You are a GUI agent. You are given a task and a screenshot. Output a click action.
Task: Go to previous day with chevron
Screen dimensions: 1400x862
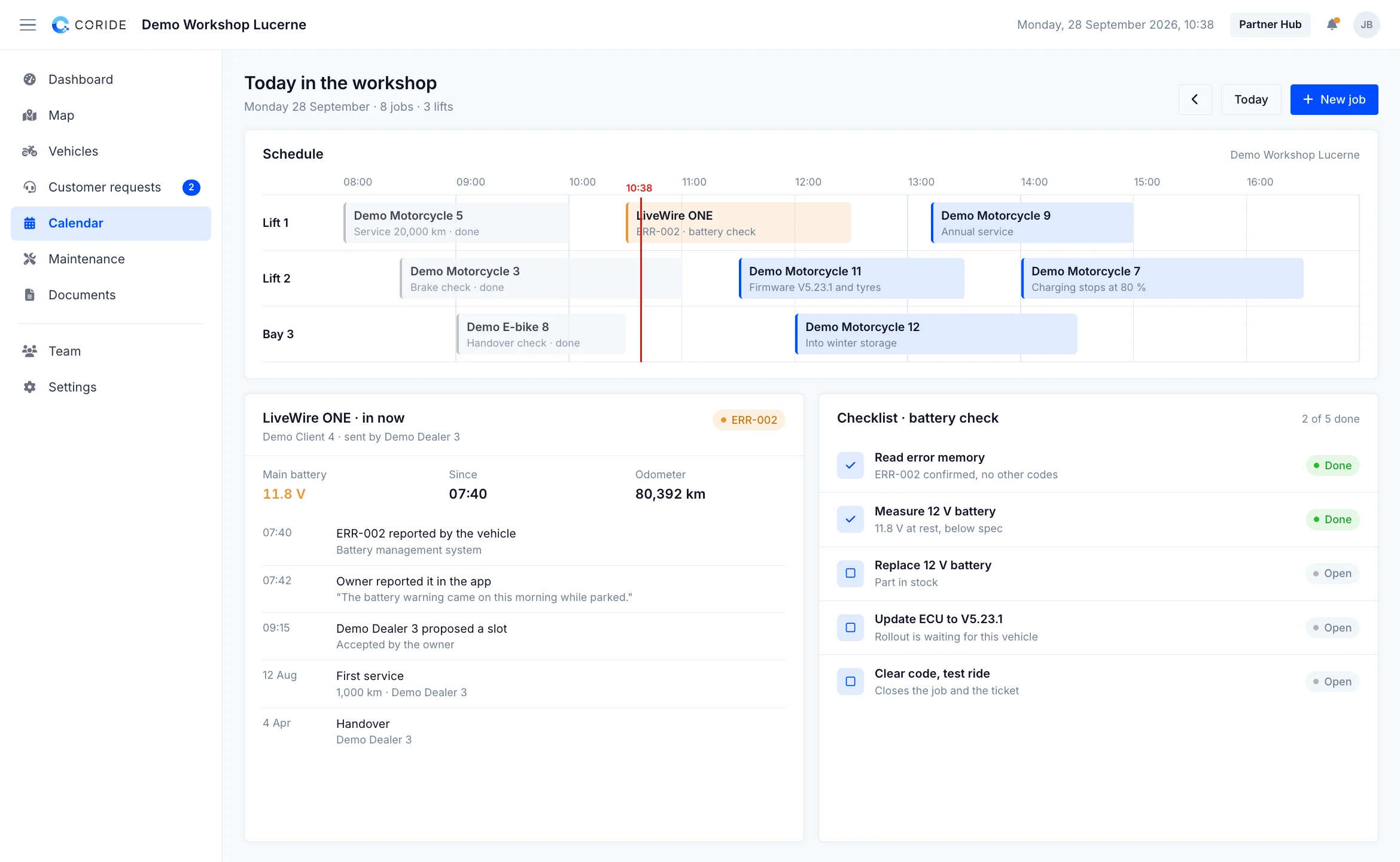[x=1195, y=99]
